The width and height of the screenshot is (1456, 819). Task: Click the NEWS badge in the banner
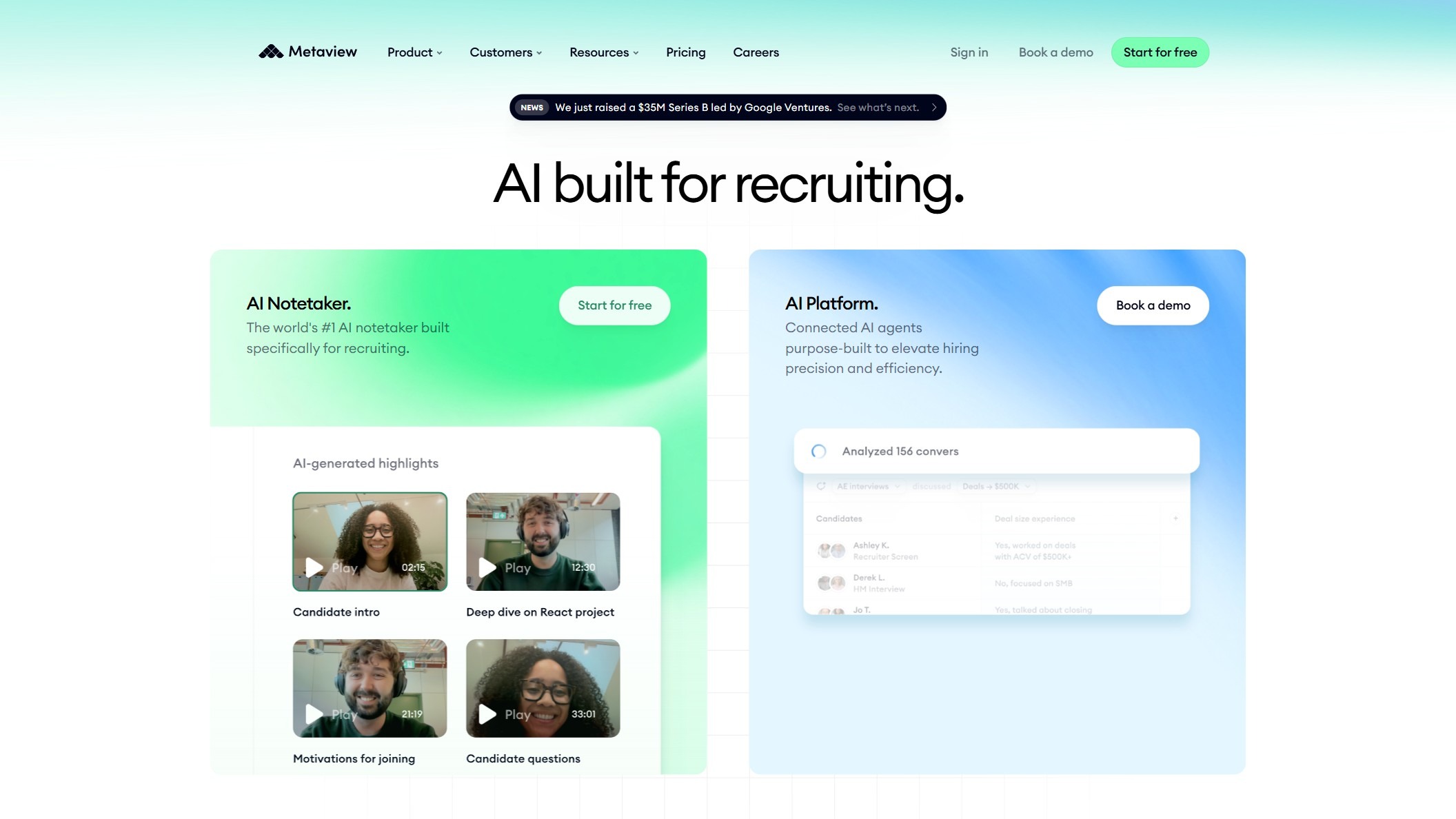coord(532,108)
